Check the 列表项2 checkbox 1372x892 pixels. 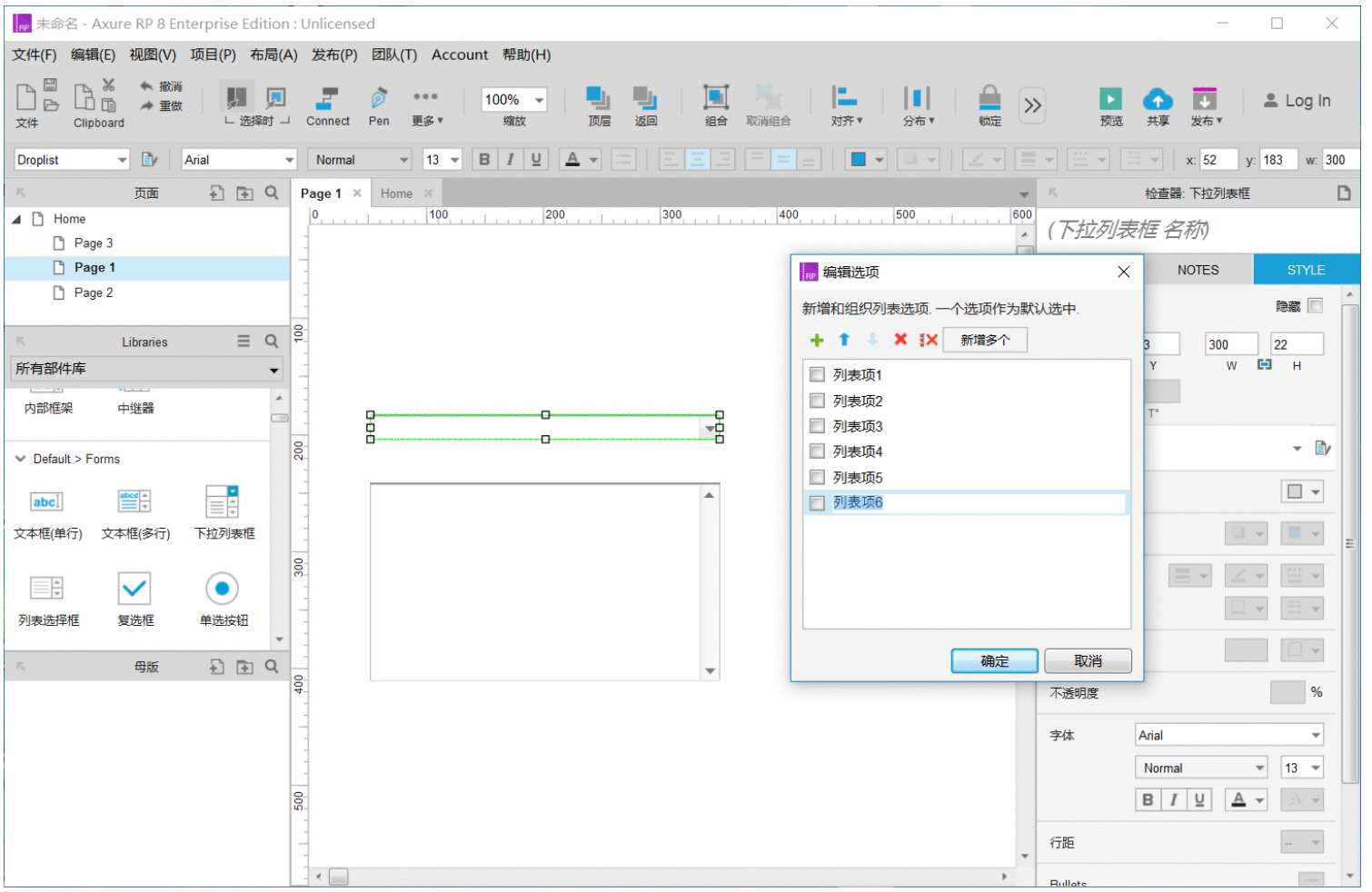(817, 401)
